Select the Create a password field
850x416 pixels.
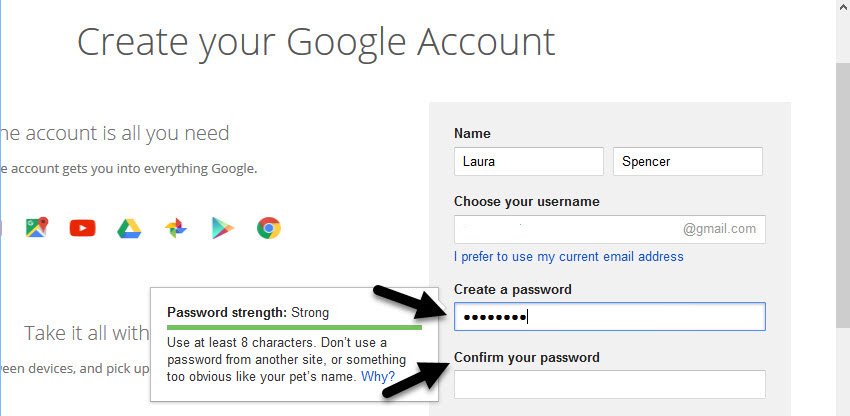point(609,317)
